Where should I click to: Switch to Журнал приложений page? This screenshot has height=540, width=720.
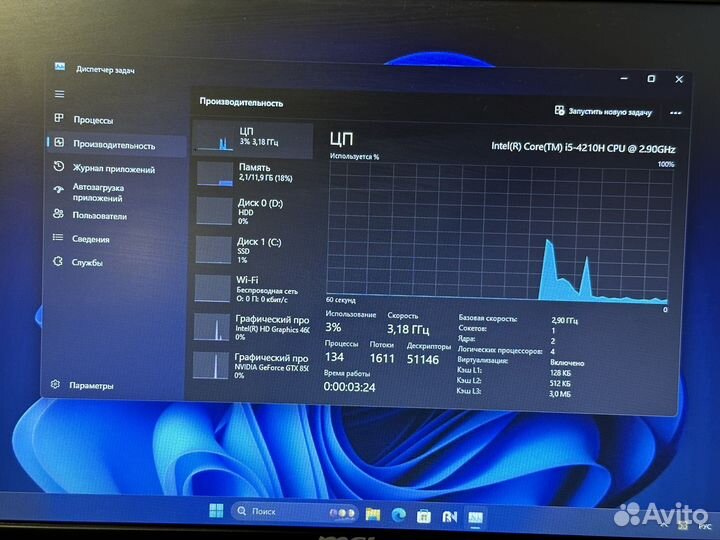[114, 169]
